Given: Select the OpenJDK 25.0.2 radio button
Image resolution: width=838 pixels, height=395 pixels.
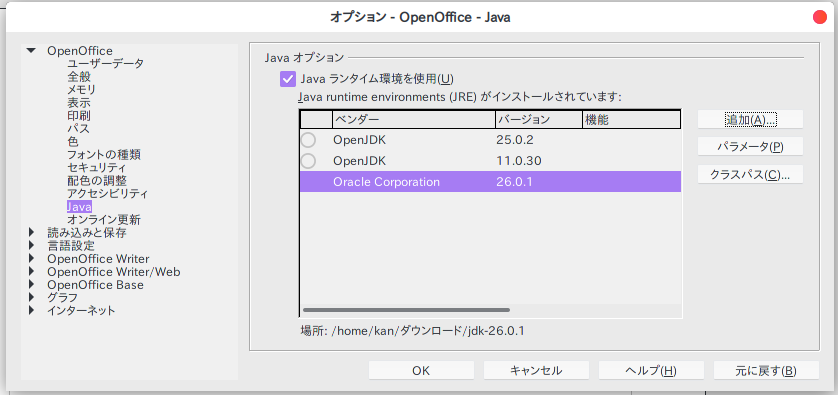Looking at the screenshot, I should (308, 140).
